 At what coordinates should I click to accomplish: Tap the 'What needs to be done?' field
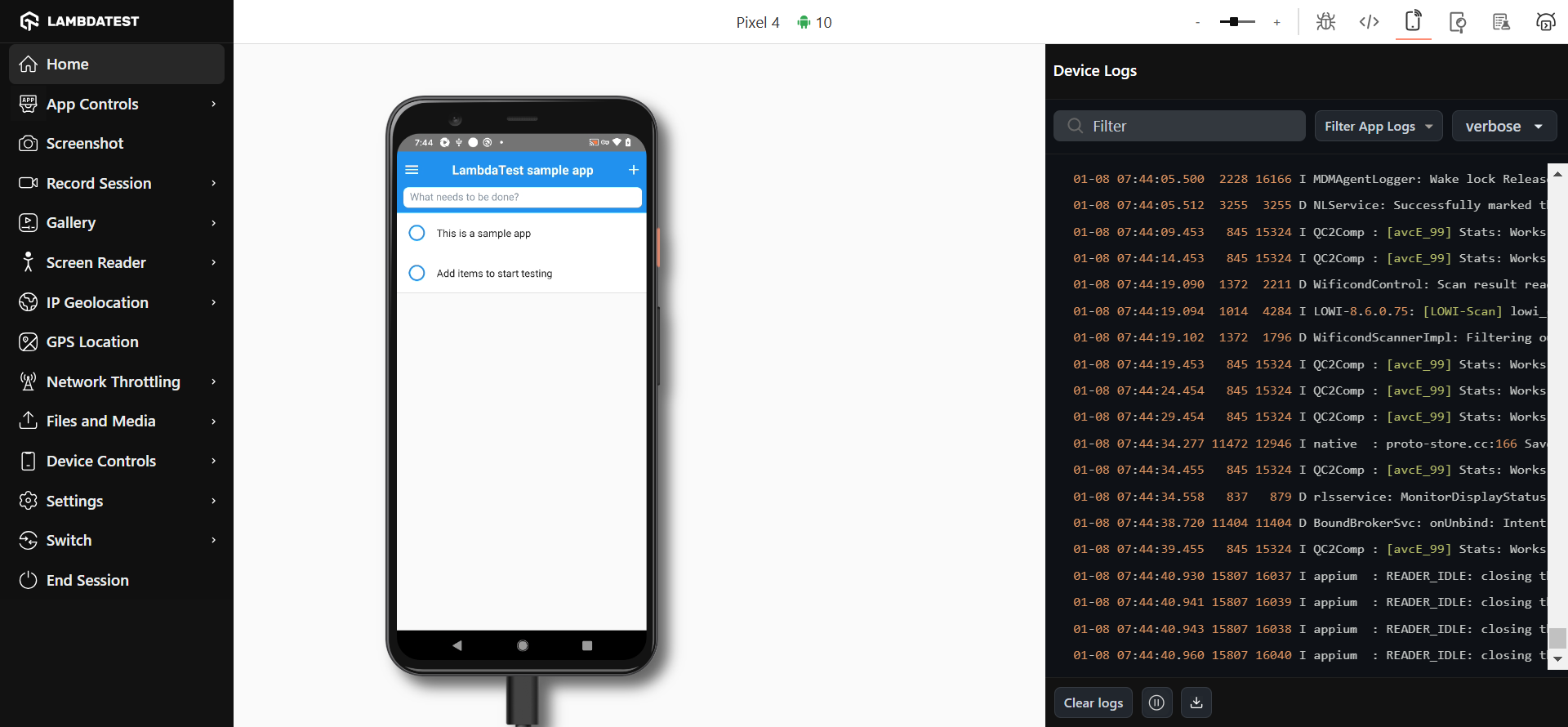tap(522, 197)
